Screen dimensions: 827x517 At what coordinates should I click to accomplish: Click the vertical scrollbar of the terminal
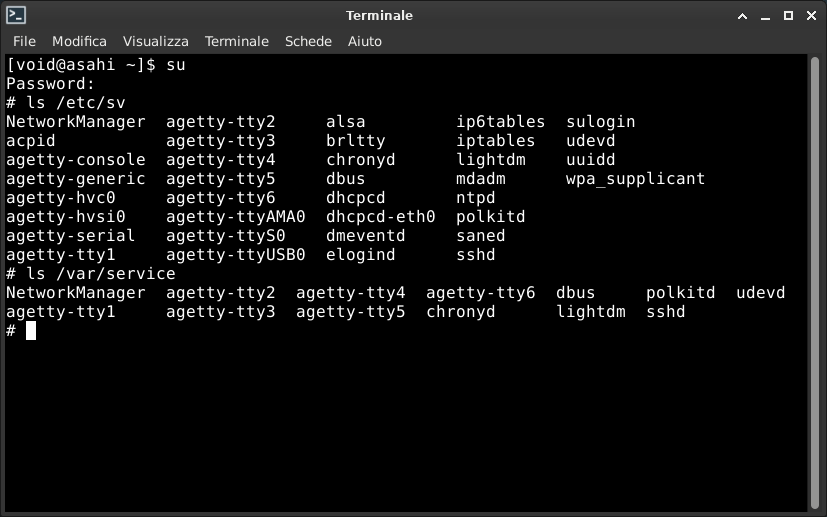815,282
